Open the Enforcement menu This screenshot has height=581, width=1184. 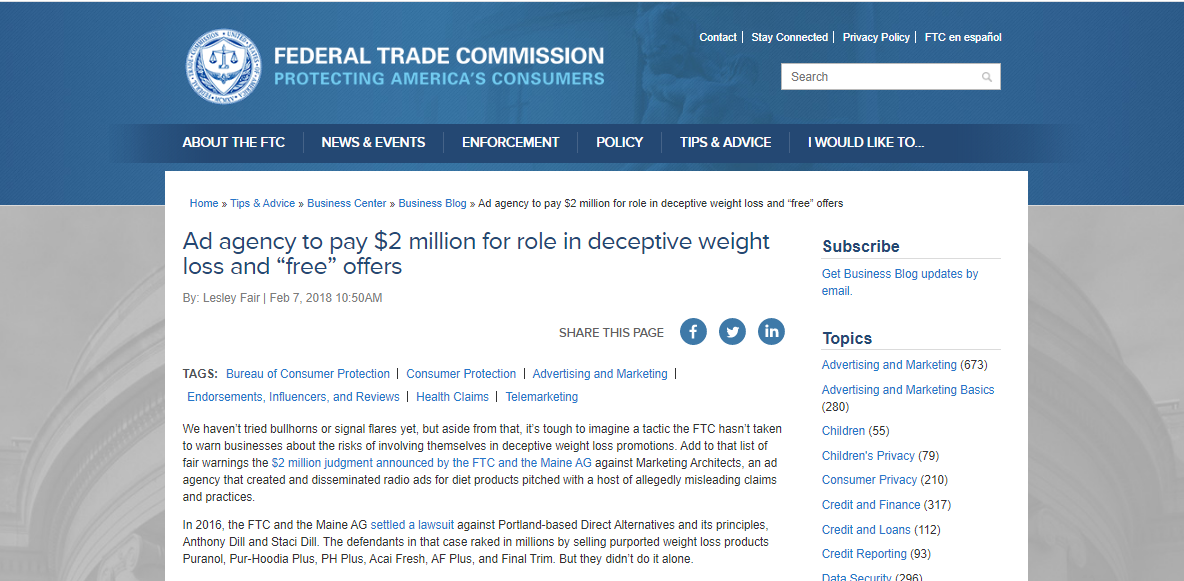click(510, 143)
